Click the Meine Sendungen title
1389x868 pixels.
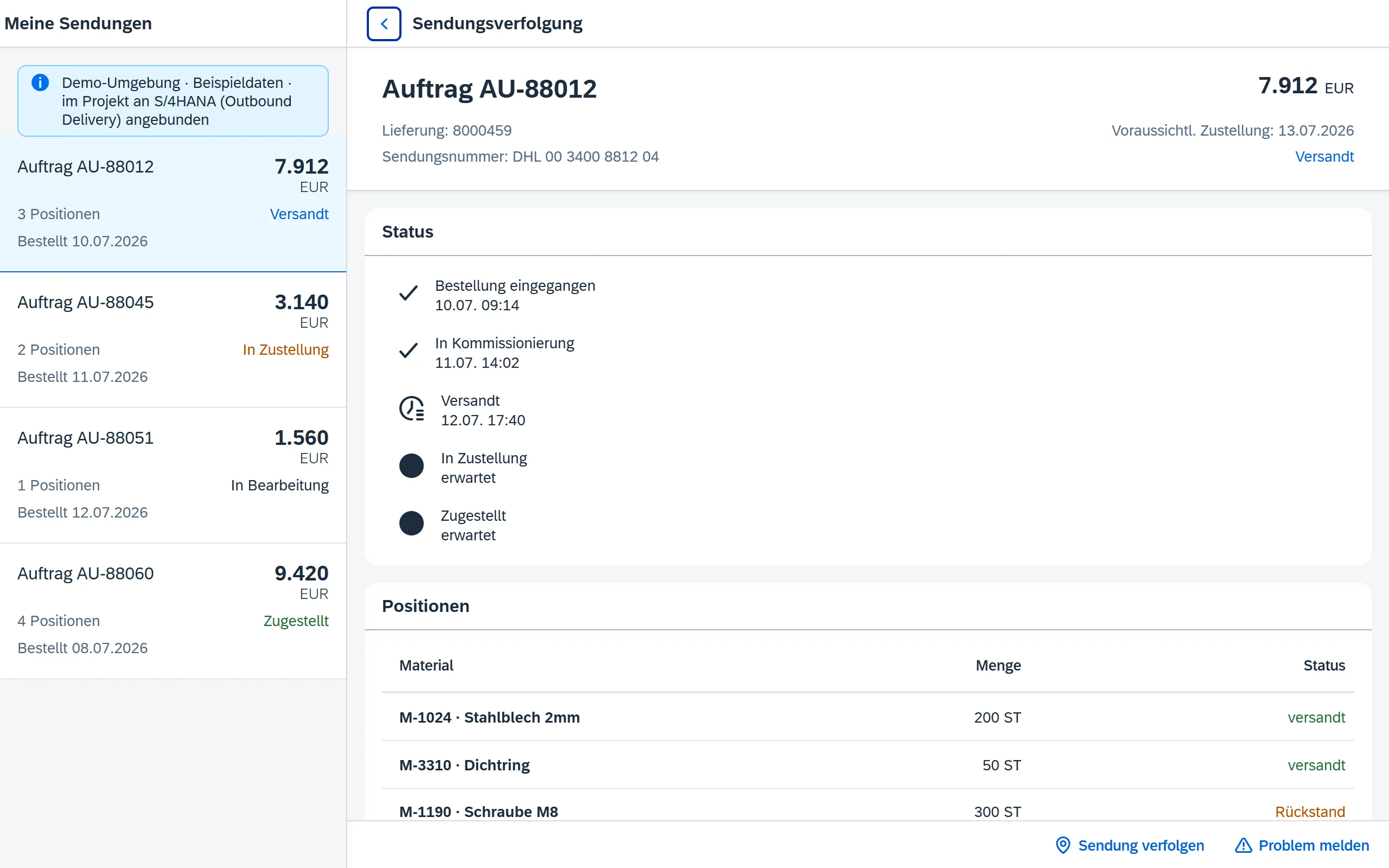point(78,23)
